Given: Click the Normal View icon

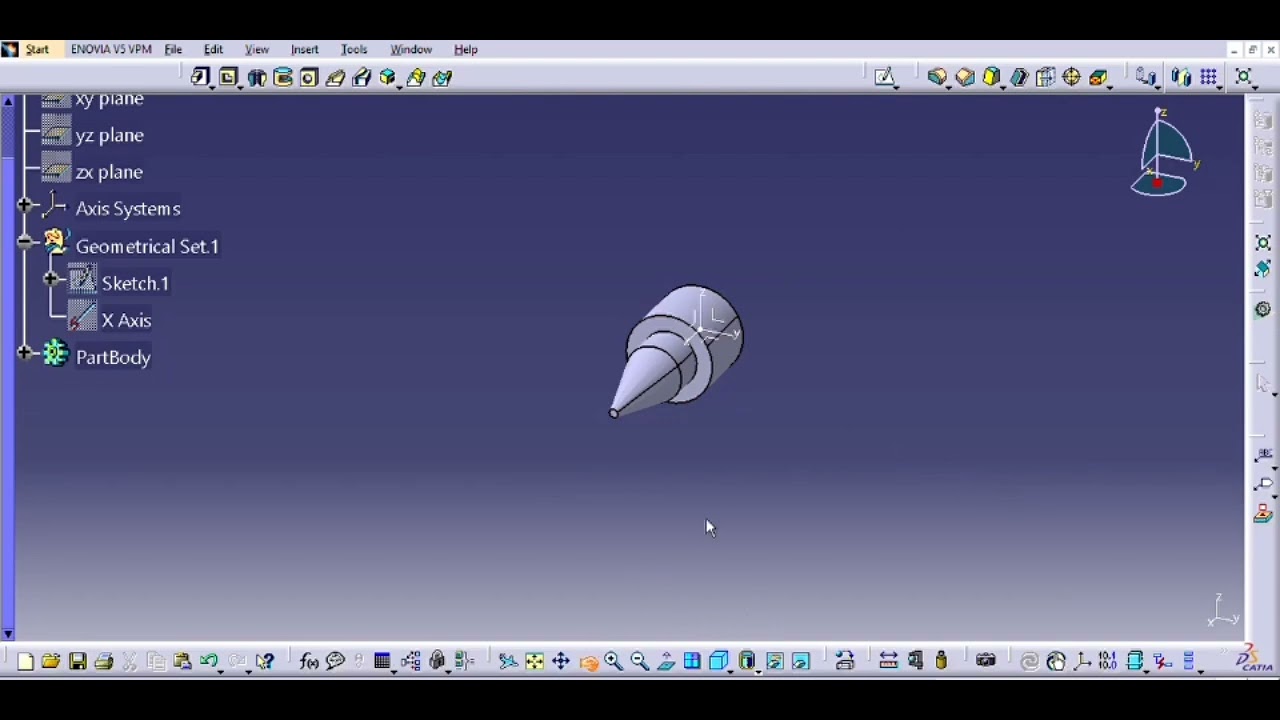Looking at the screenshot, I should [666, 661].
